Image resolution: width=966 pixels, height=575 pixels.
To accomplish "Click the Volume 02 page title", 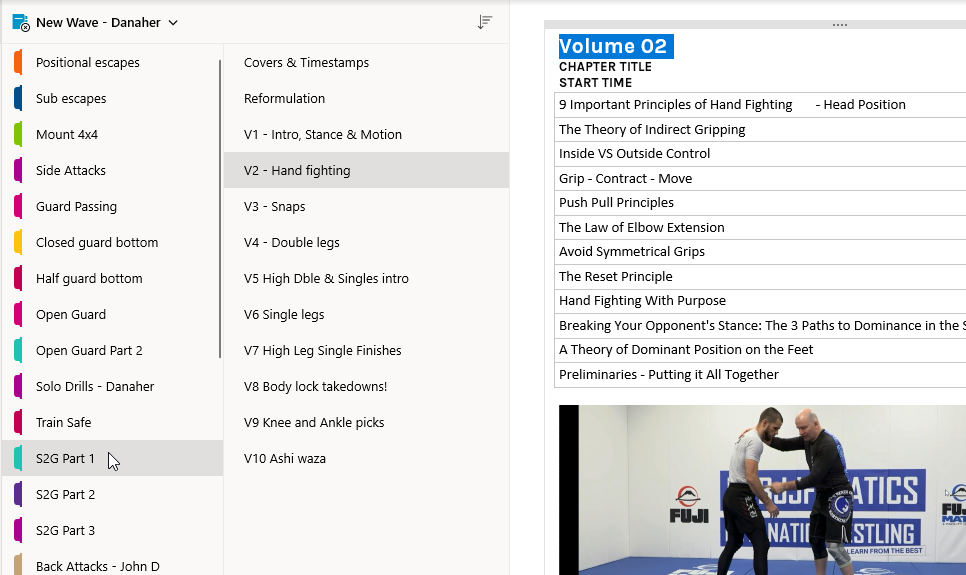I will 613,46.
